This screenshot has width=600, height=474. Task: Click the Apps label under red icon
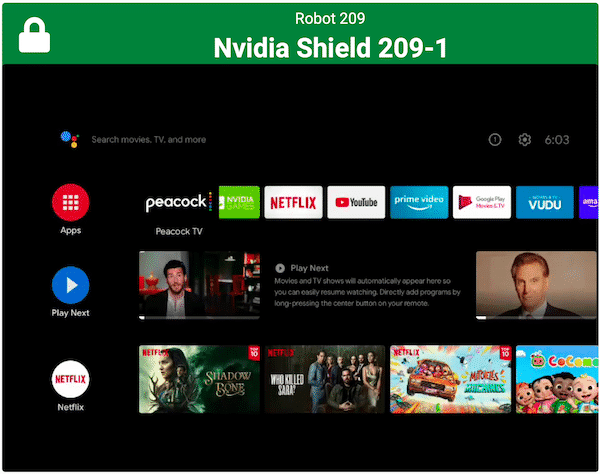point(70,230)
